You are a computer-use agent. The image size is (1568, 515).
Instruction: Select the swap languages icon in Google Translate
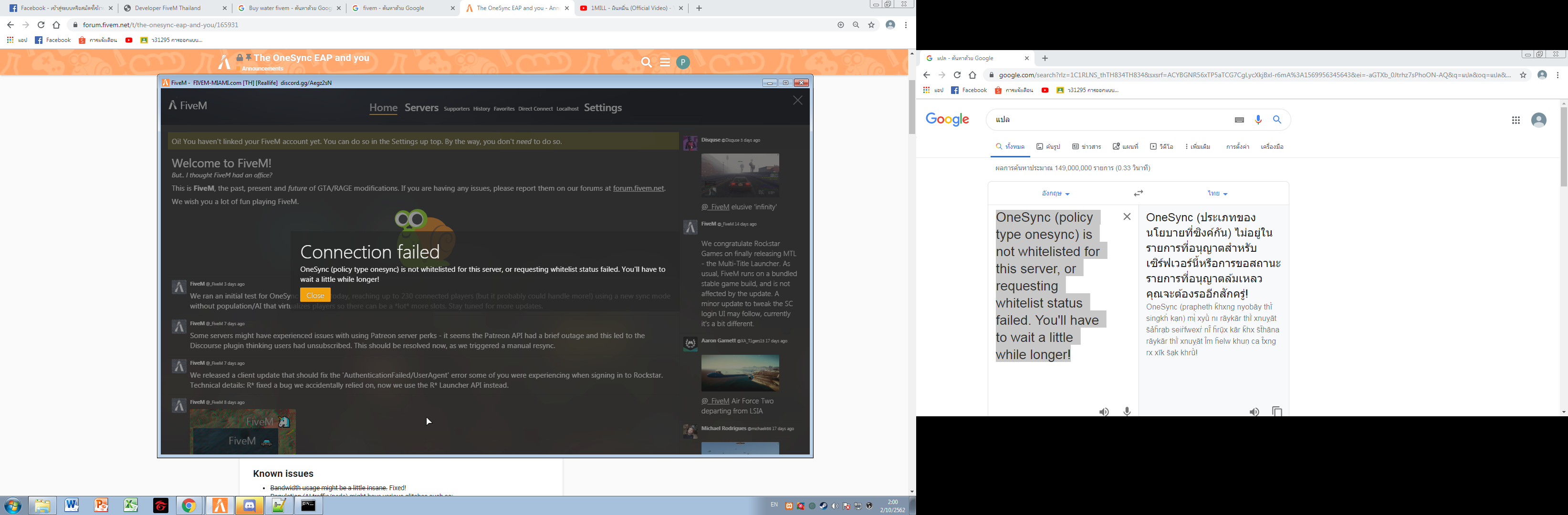[1137, 193]
